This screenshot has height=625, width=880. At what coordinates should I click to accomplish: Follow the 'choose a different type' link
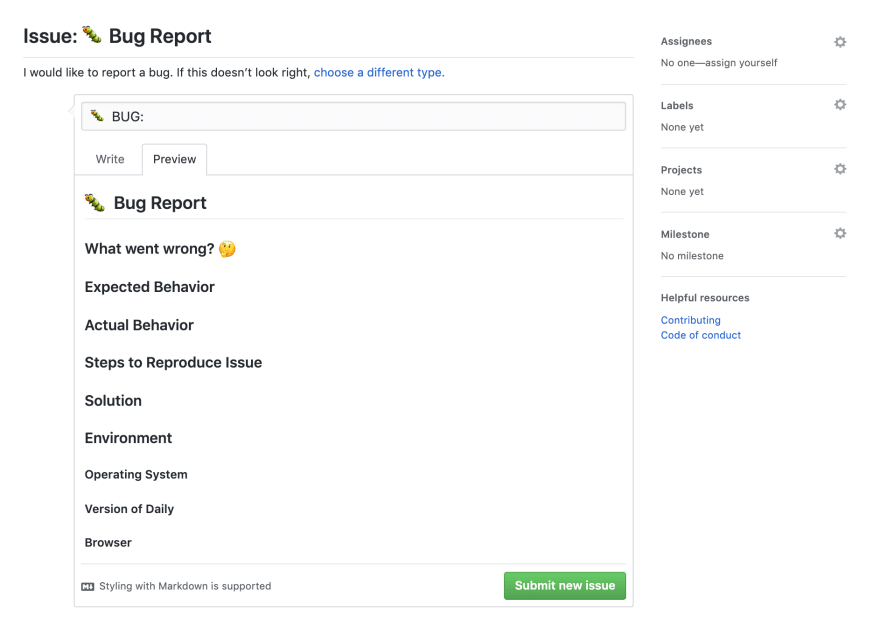(x=379, y=72)
